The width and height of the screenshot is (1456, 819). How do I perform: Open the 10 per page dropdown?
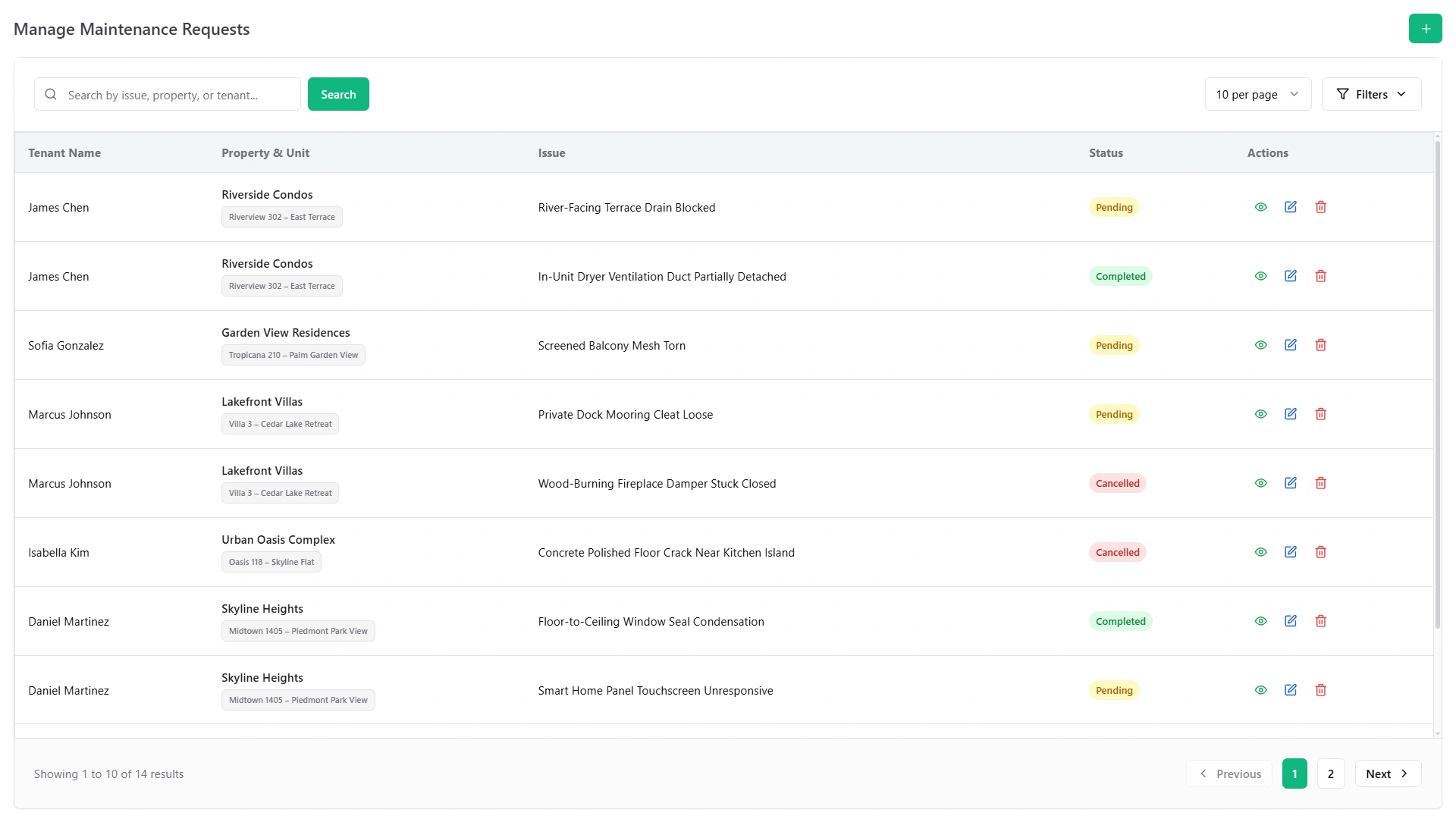pyautogui.click(x=1257, y=94)
